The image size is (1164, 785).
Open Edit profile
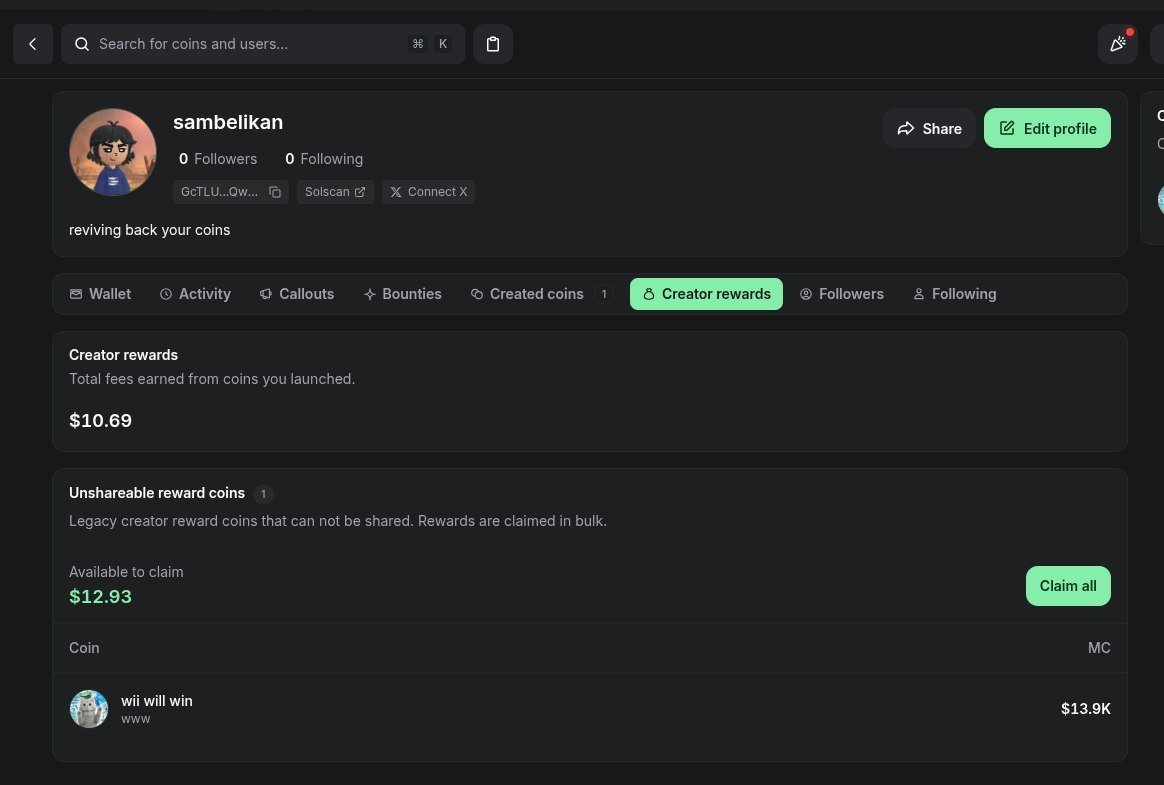[1047, 128]
